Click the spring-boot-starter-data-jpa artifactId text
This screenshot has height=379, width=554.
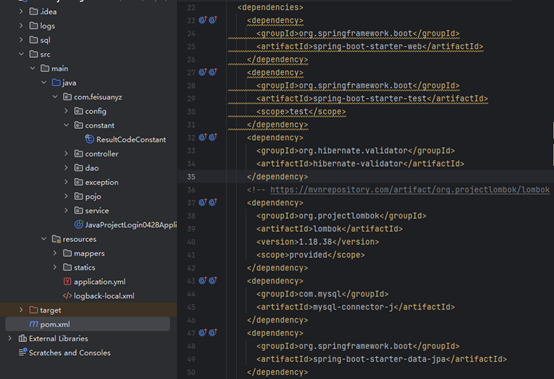pos(379,359)
